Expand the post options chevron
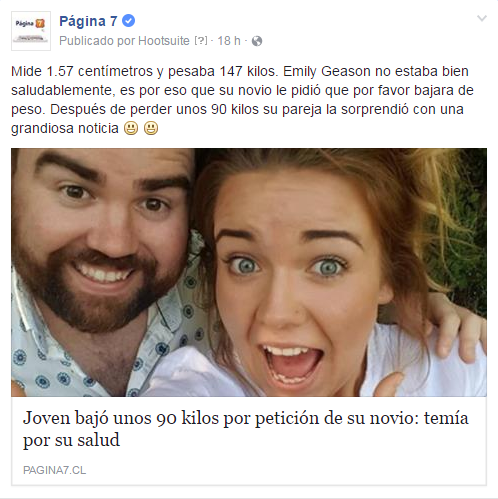The image size is (498, 499). coord(482,18)
